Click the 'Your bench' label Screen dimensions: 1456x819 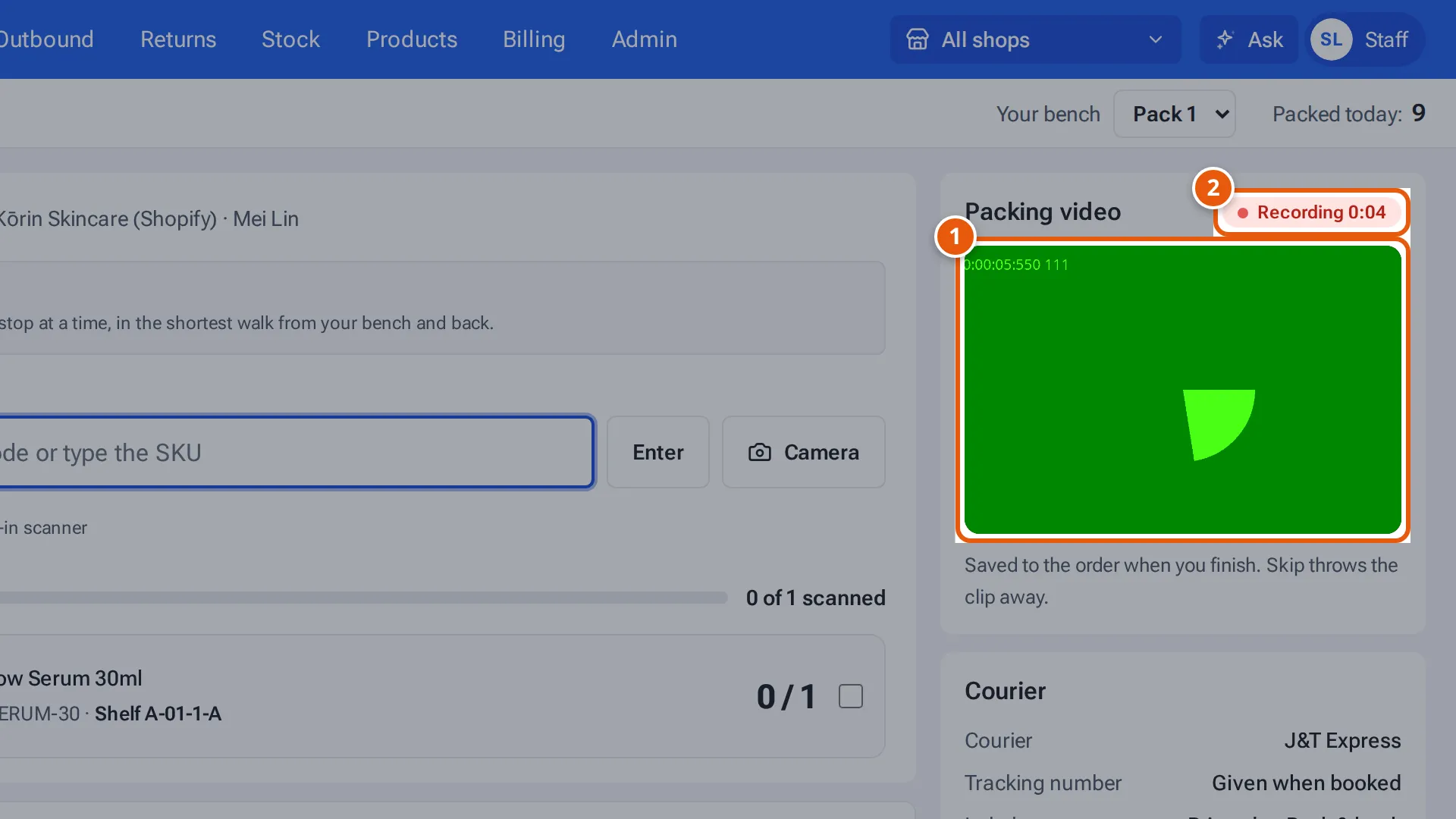tap(1048, 114)
